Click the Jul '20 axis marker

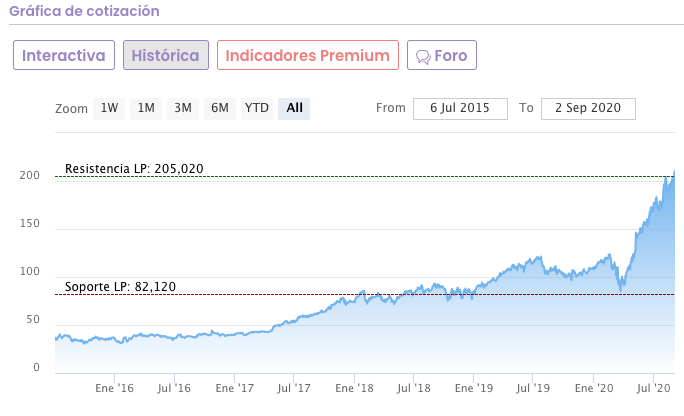coord(653,387)
